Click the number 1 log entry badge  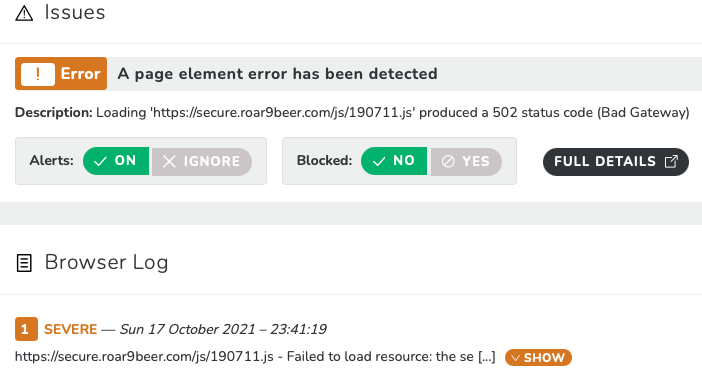coord(26,329)
